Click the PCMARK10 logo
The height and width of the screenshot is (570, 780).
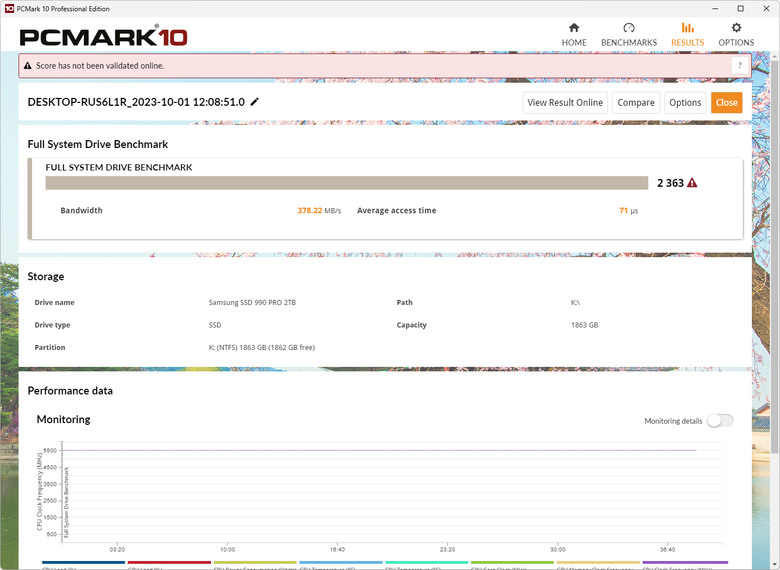click(103, 37)
